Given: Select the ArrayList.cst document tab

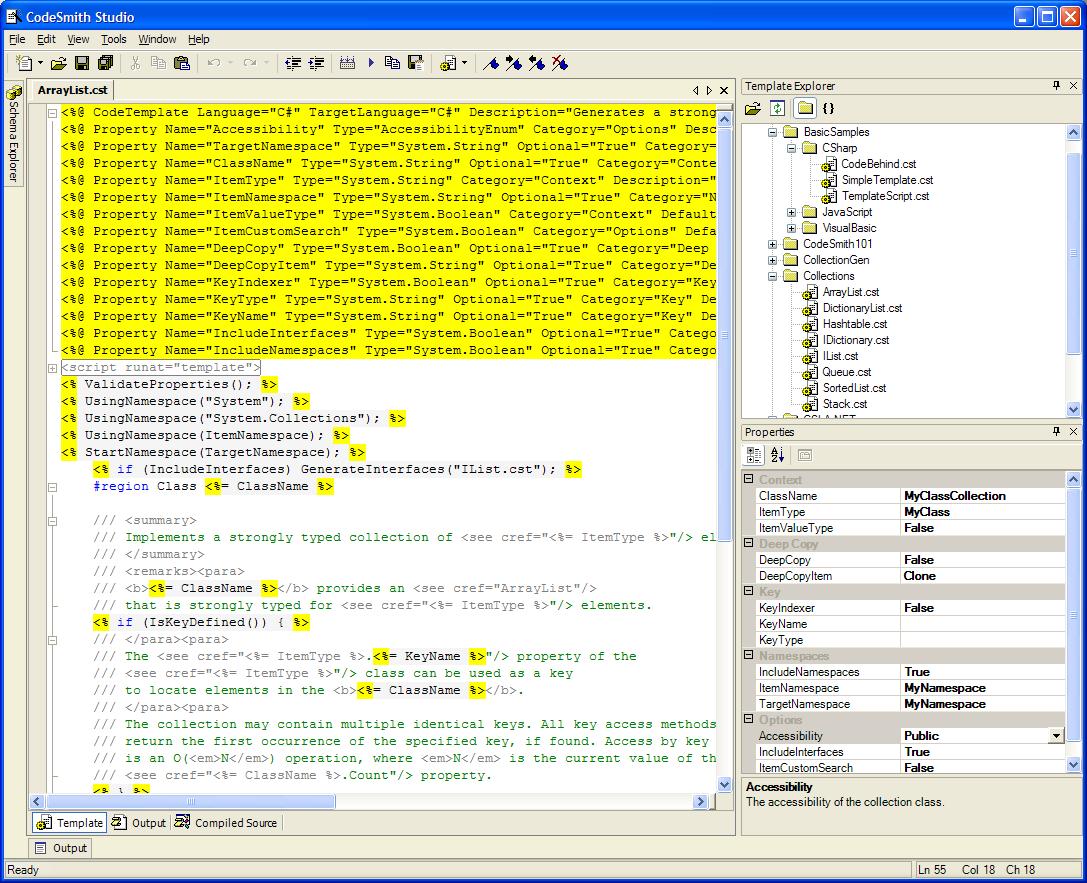Looking at the screenshot, I should click(x=72, y=90).
